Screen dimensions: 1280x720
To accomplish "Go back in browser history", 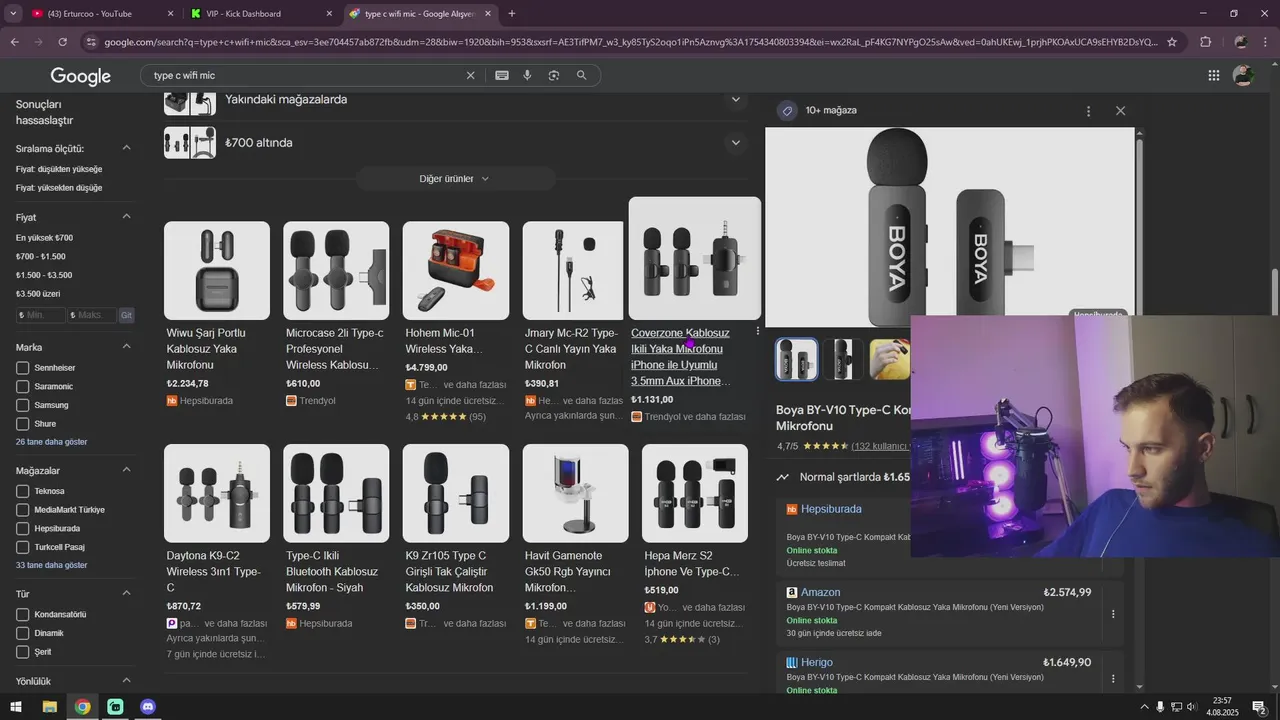I will (x=14, y=42).
